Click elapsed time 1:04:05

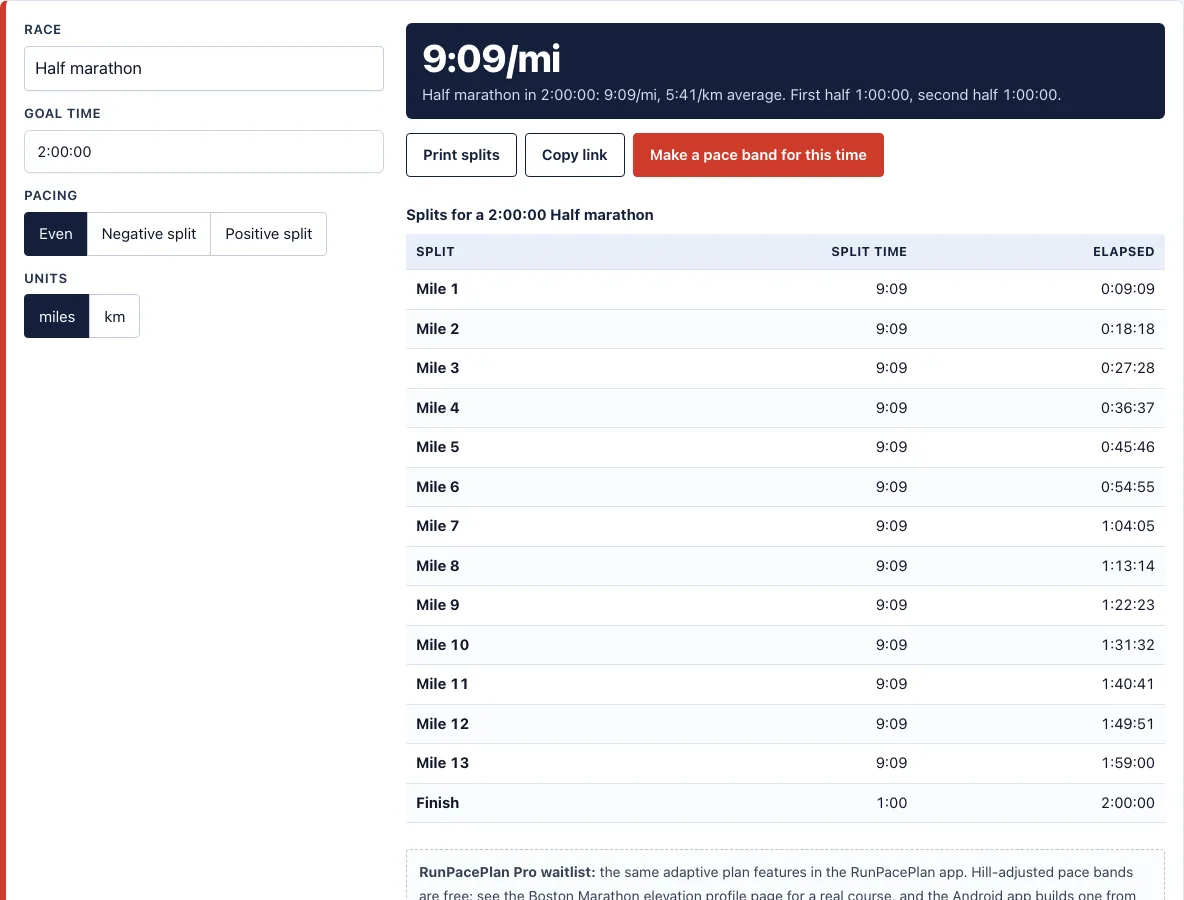click(1127, 526)
